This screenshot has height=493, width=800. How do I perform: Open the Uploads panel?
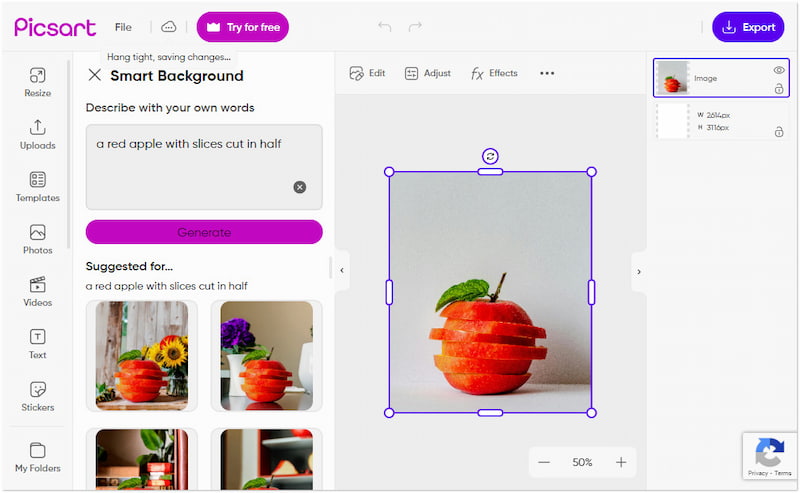pyautogui.click(x=37, y=134)
